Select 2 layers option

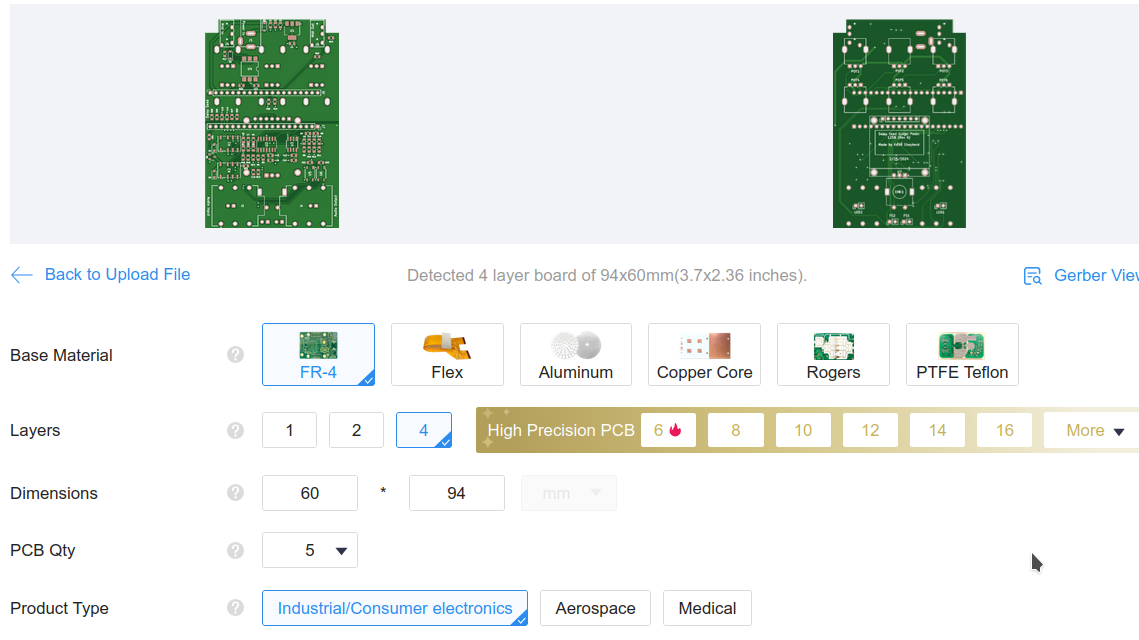tap(356, 430)
